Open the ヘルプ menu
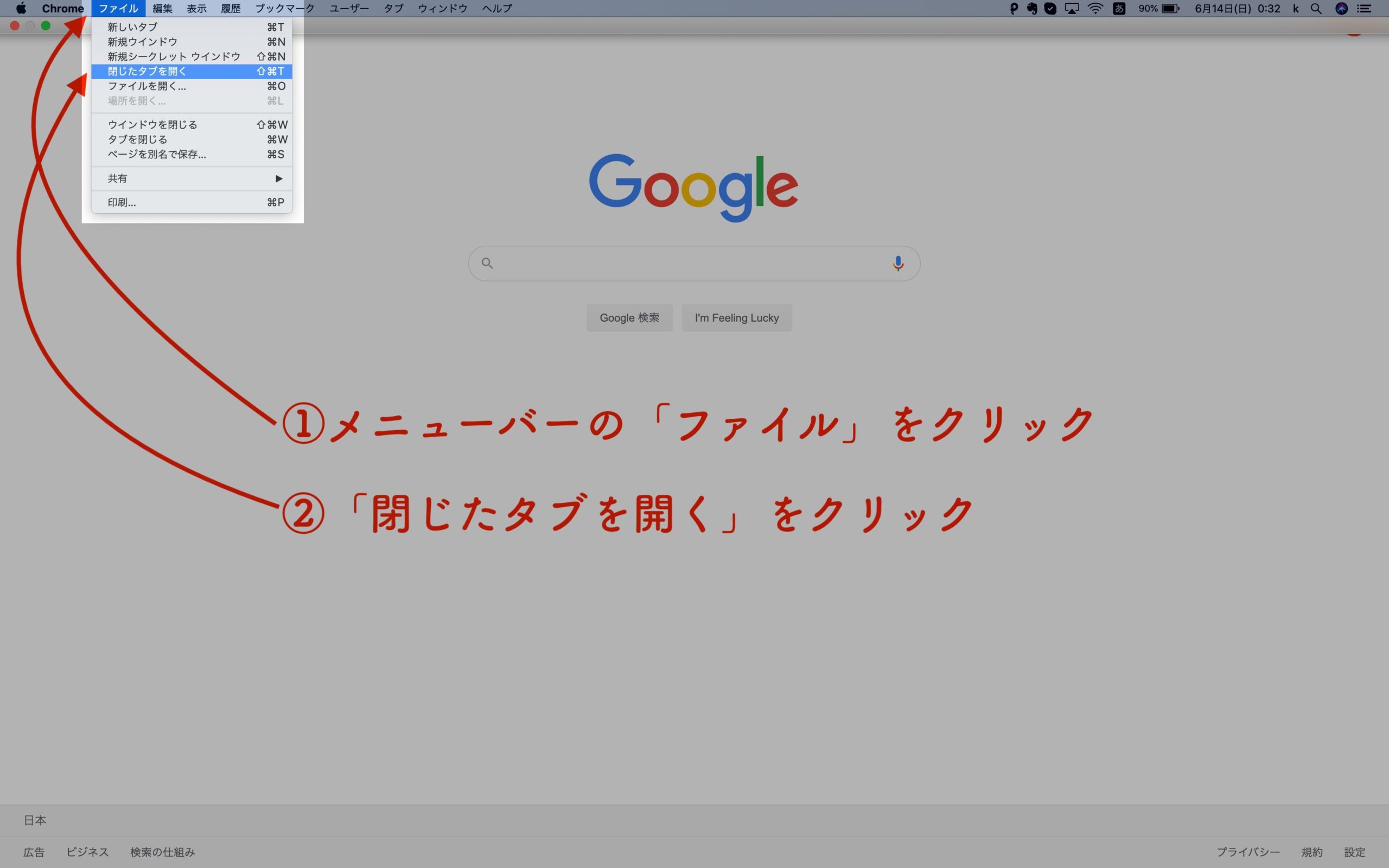 496,8
